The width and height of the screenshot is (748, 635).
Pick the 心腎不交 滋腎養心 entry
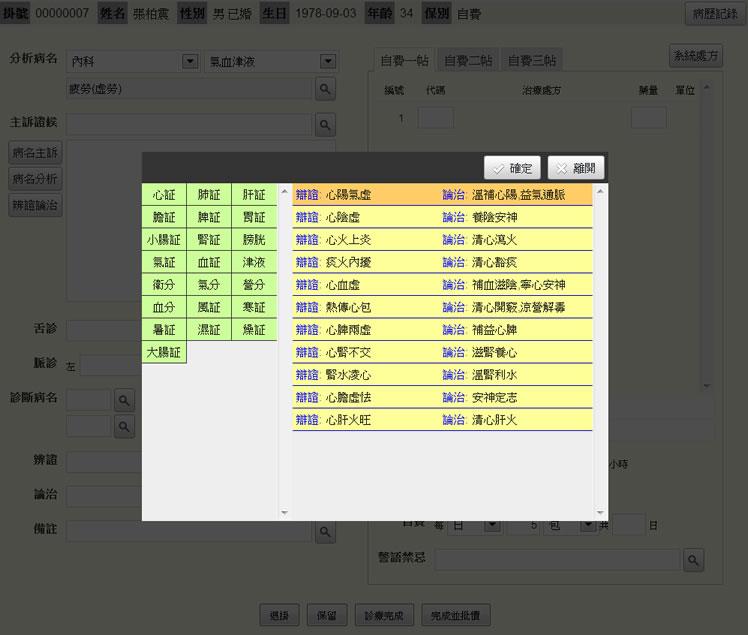(441, 353)
